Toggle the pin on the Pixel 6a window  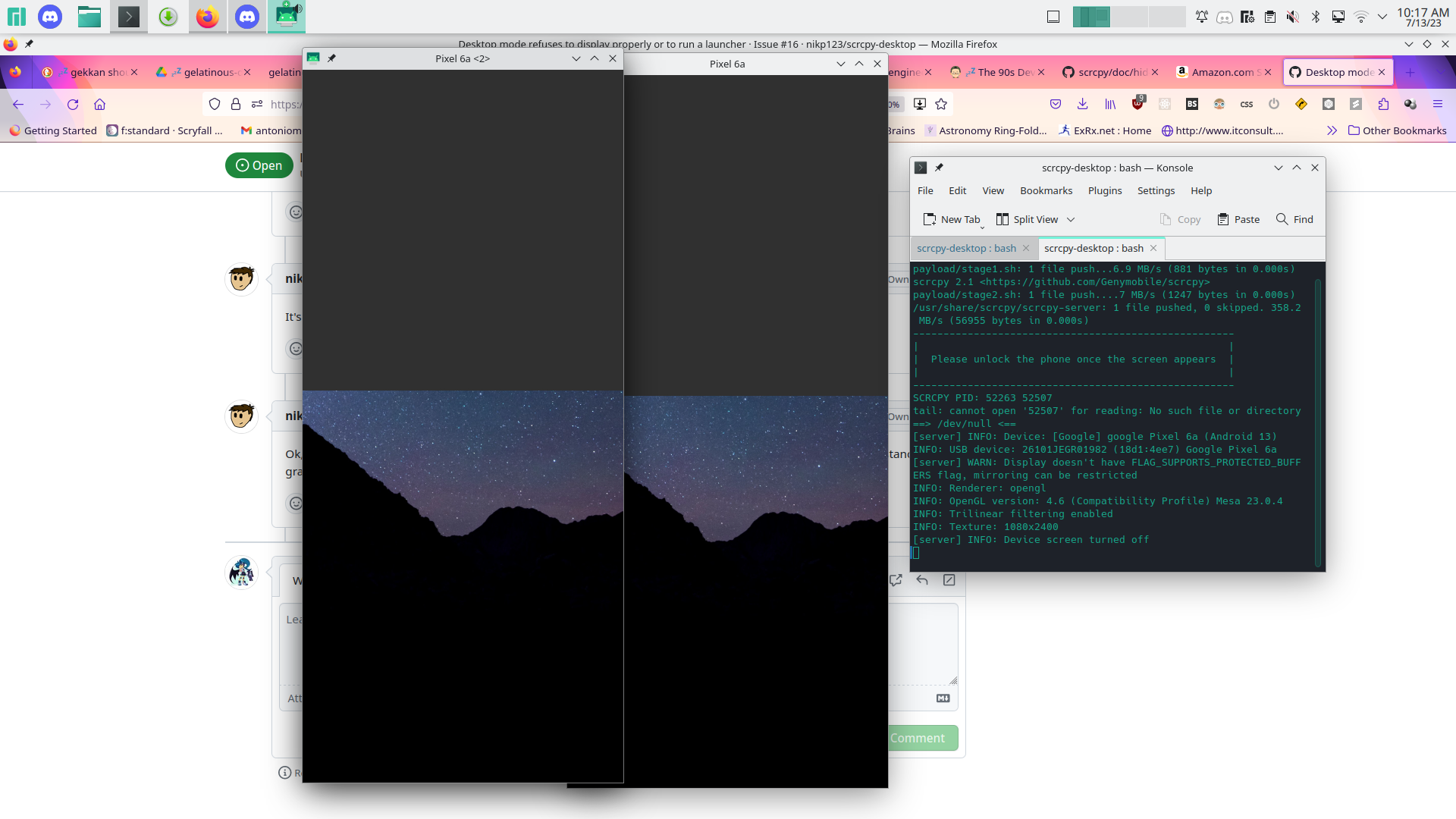(333, 58)
